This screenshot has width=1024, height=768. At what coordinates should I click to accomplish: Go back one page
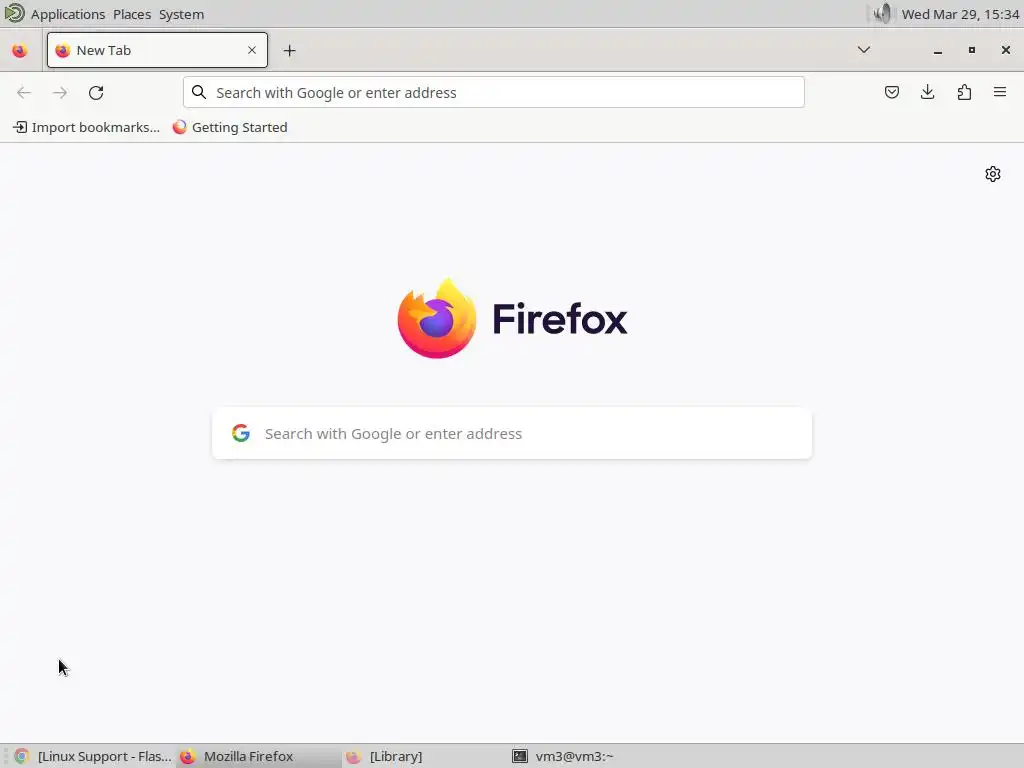pyautogui.click(x=24, y=93)
